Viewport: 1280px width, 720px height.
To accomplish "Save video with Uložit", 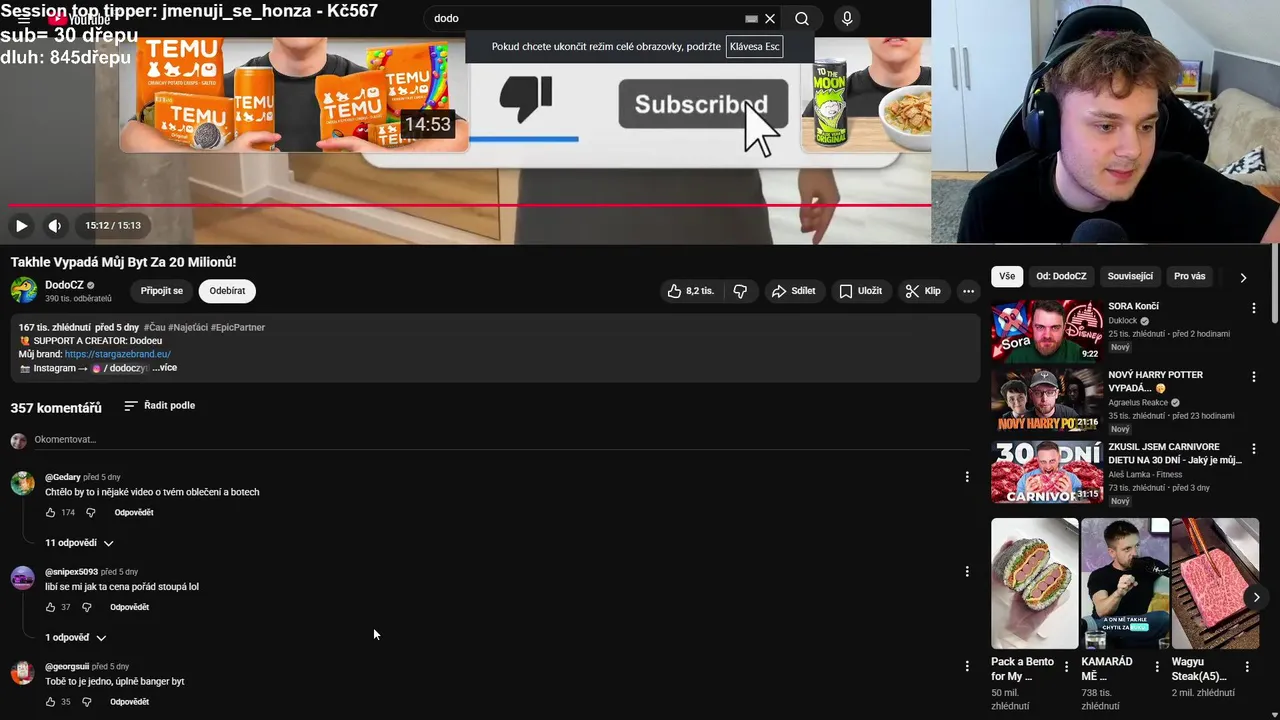I will pyautogui.click(x=860, y=291).
